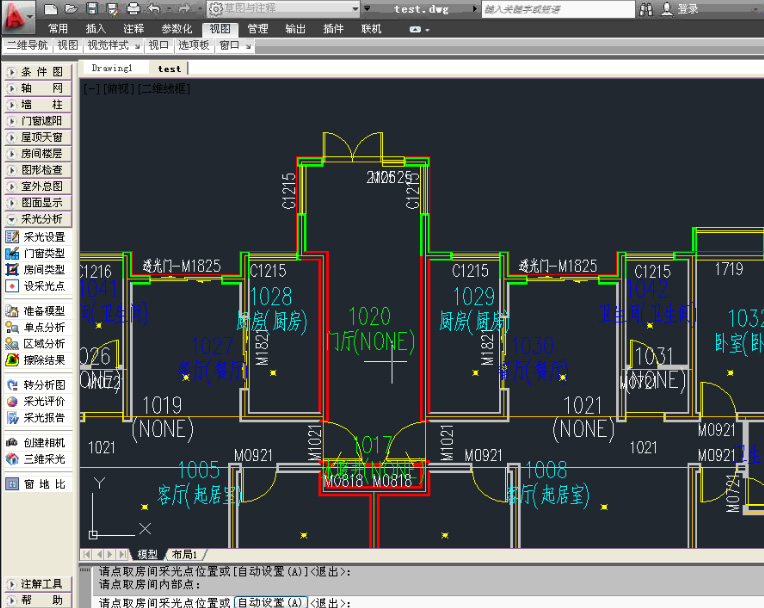Click the 房间类型 room type tool
The width and height of the screenshot is (764, 608).
click(42, 269)
